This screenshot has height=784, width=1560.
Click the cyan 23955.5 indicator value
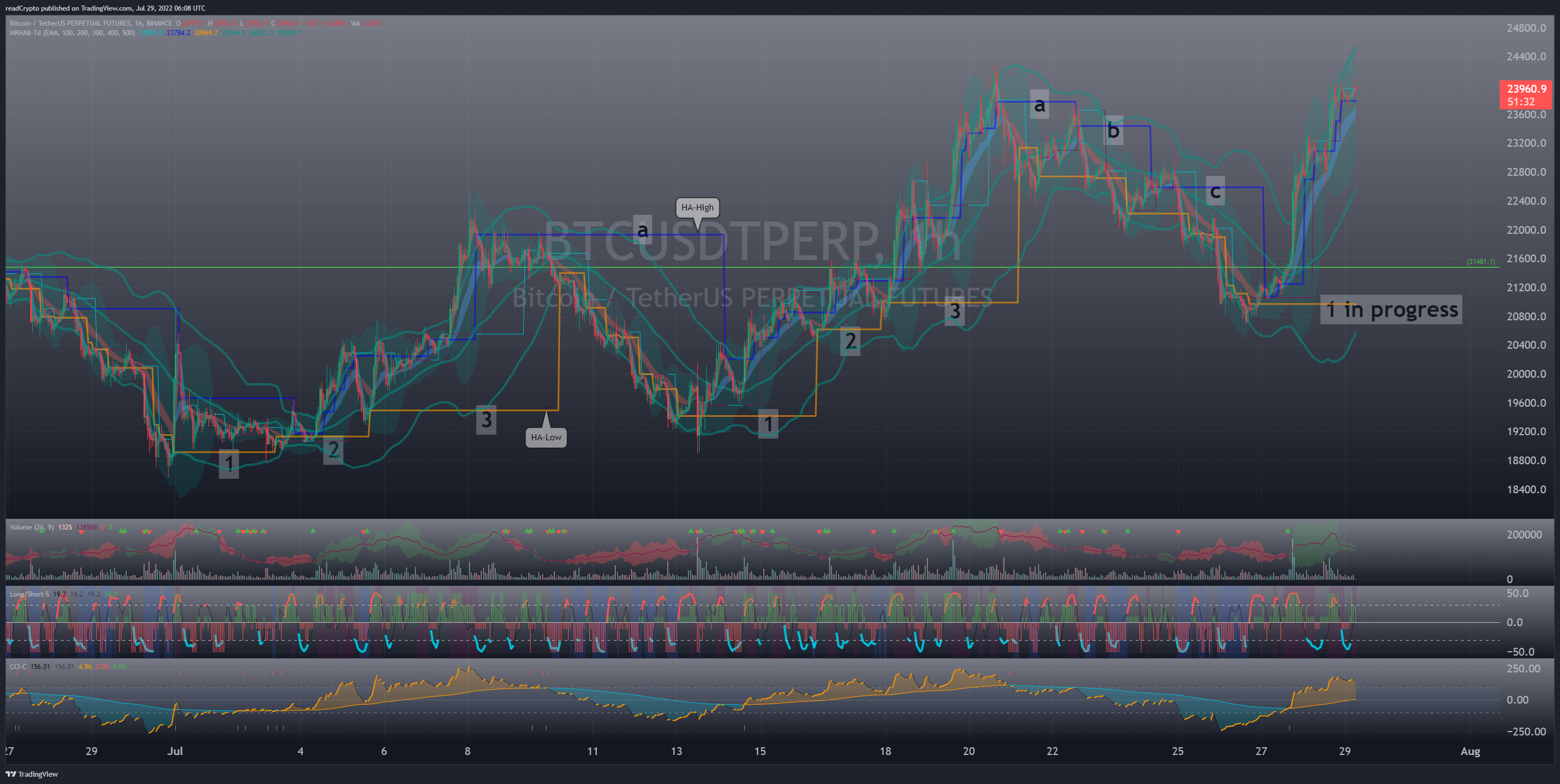click(x=151, y=33)
